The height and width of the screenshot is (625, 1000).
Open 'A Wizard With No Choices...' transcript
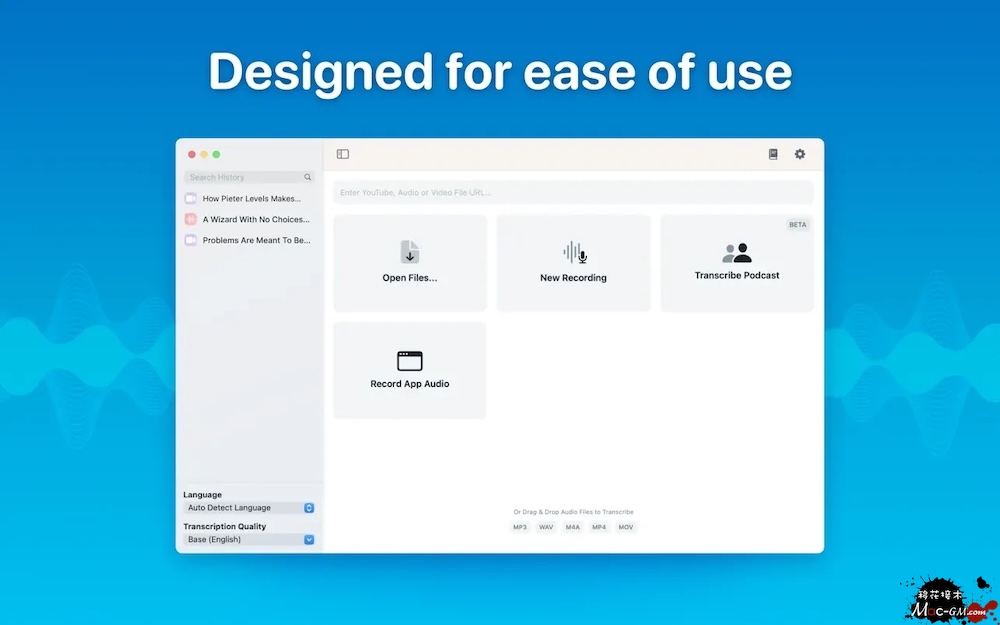(256, 219)
